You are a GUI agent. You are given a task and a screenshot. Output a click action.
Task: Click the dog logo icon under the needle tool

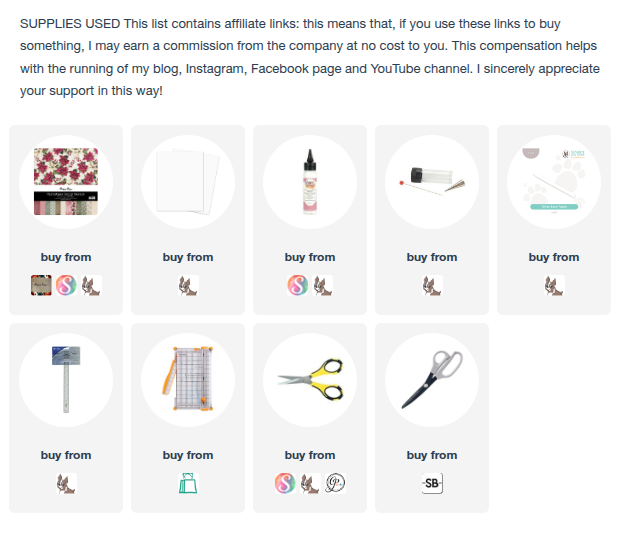coord(432,286)
